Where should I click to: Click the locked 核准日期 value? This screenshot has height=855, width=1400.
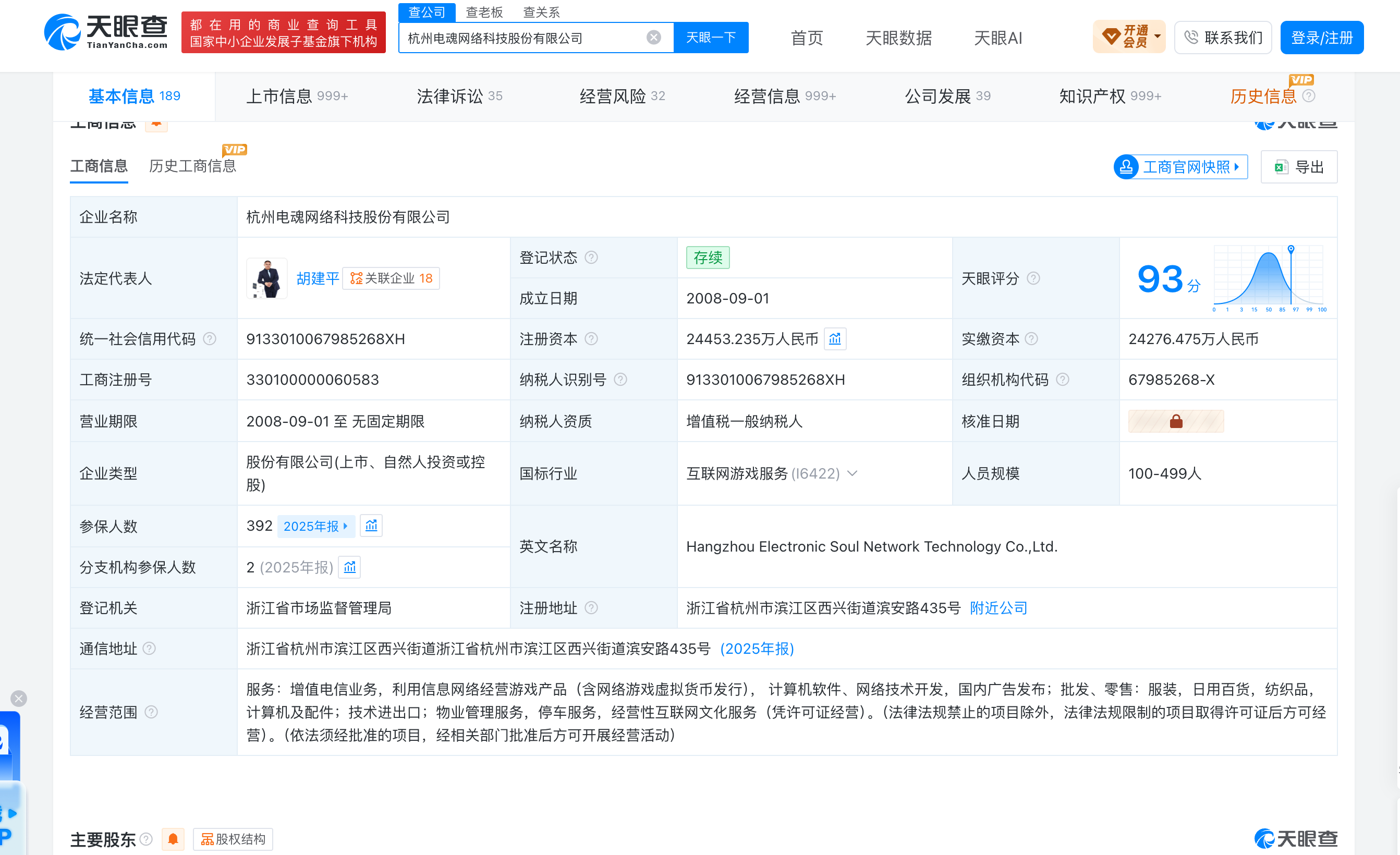[1176, 422]
